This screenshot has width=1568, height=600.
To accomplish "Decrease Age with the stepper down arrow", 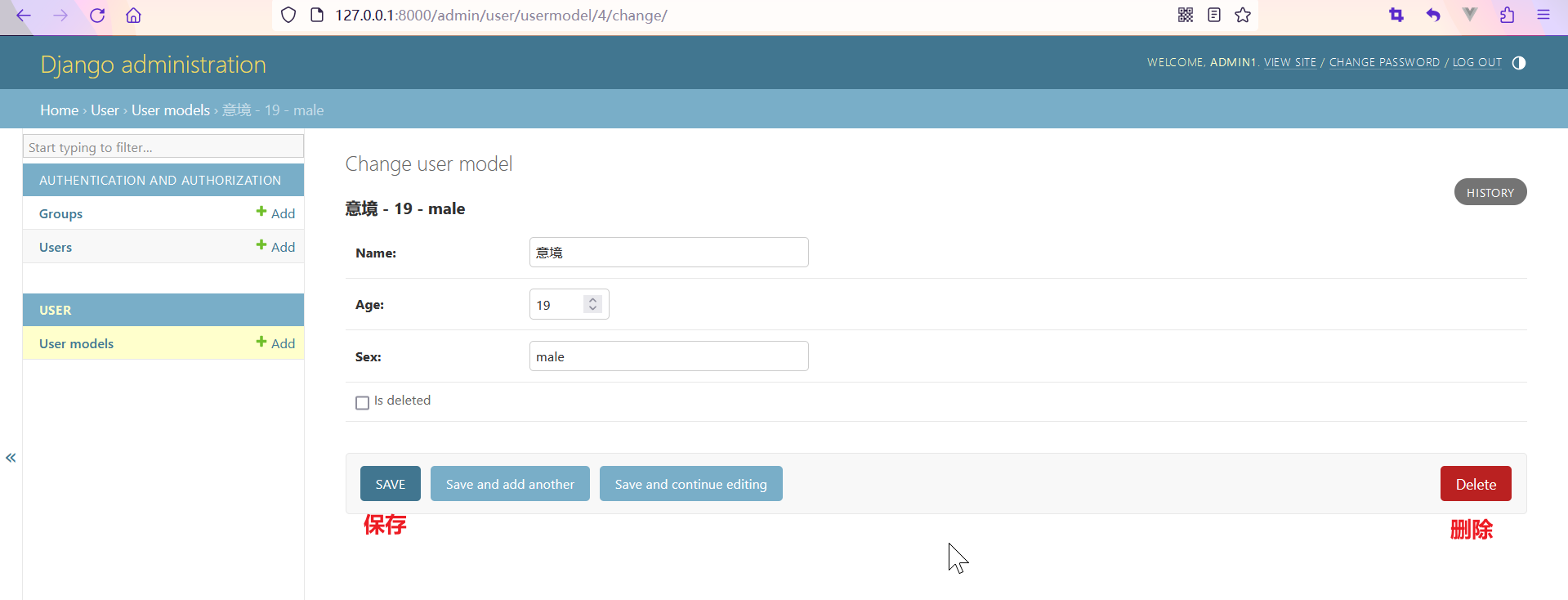I will tap(593, 308).
